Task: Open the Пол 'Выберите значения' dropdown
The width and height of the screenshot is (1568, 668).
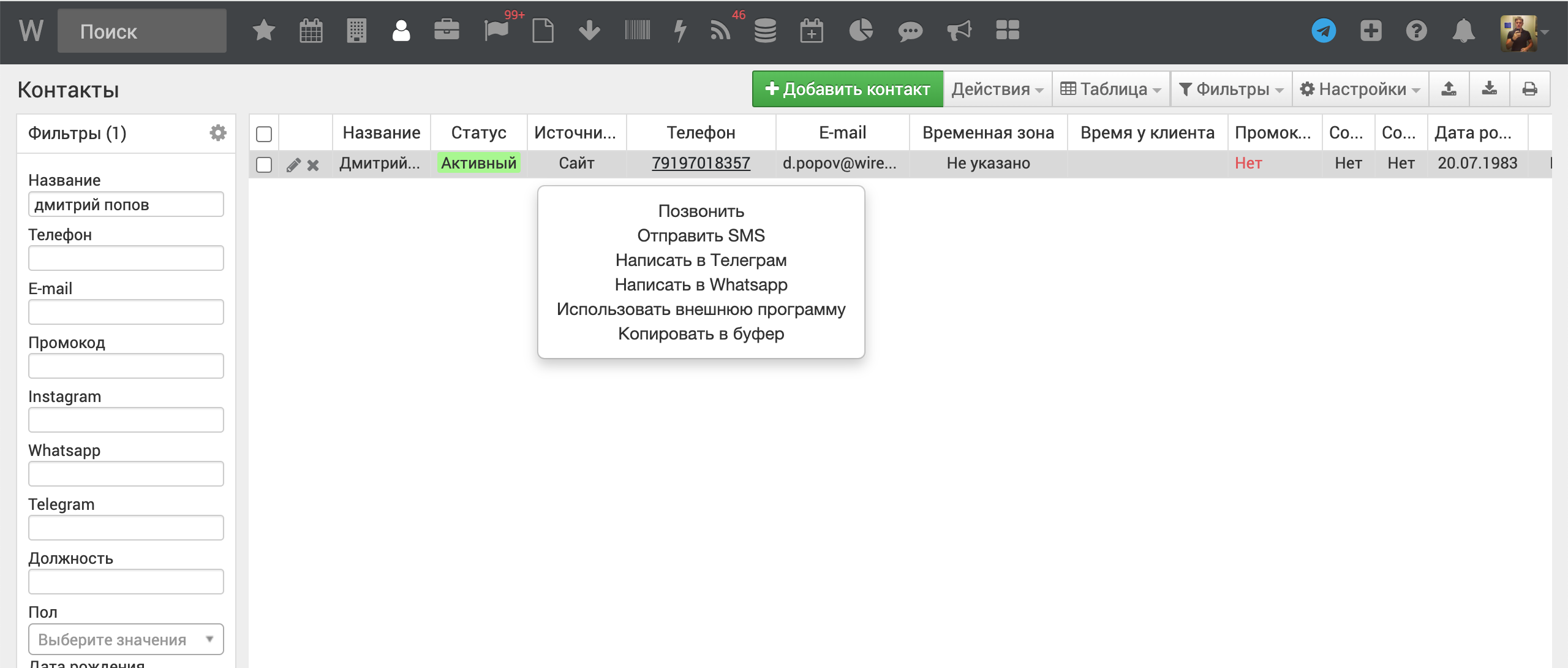Action: [x=126, y=639]
